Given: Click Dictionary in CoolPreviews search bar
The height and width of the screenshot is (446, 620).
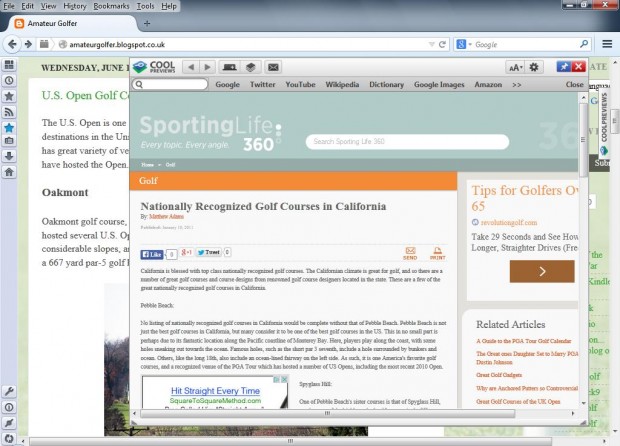Looking at the screenshot, I should (x=386, y=85).
